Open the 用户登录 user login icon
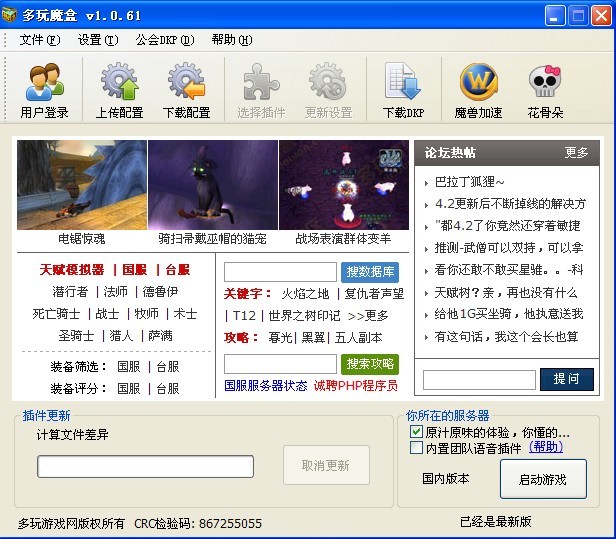 point(44,82)
